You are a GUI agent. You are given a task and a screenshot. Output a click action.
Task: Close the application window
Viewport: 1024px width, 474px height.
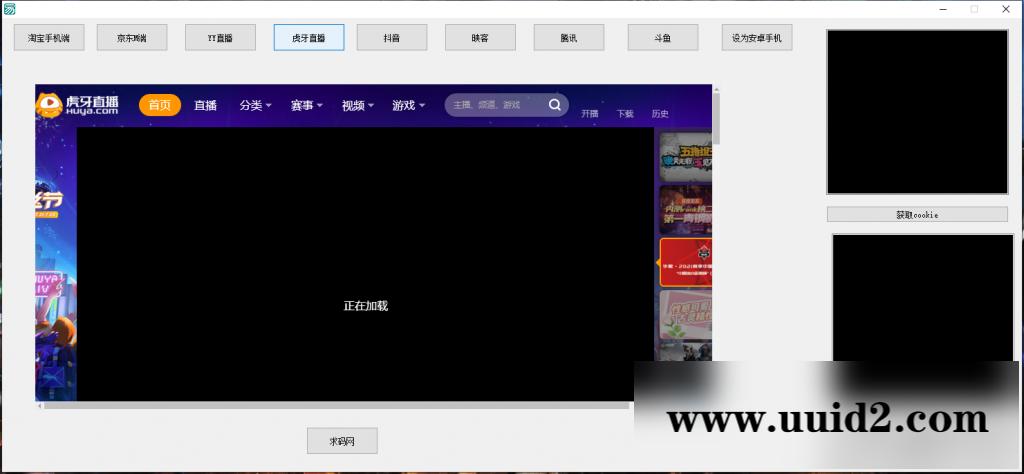coord(1006,9)
